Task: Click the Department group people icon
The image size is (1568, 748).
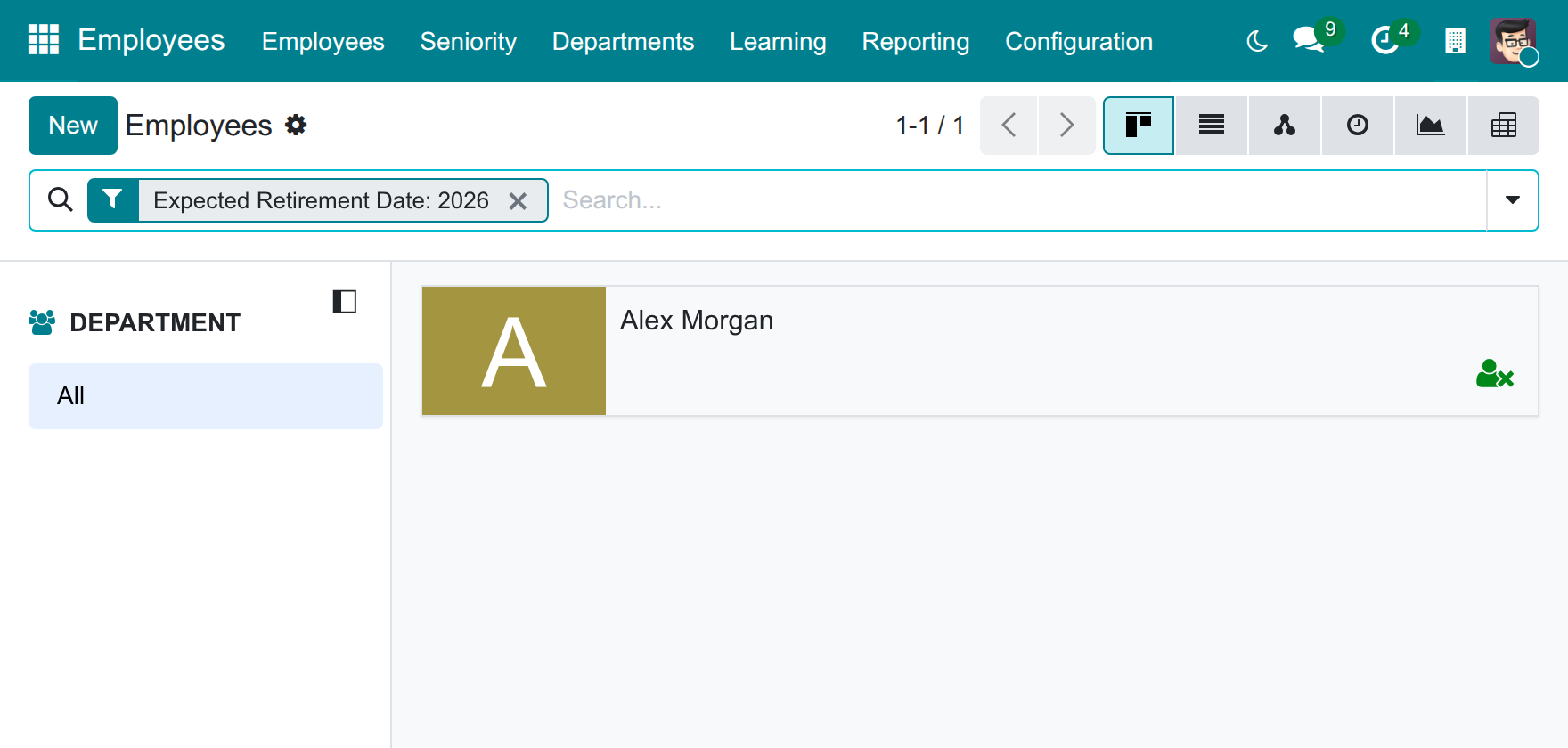Action: tap(42, 322)
